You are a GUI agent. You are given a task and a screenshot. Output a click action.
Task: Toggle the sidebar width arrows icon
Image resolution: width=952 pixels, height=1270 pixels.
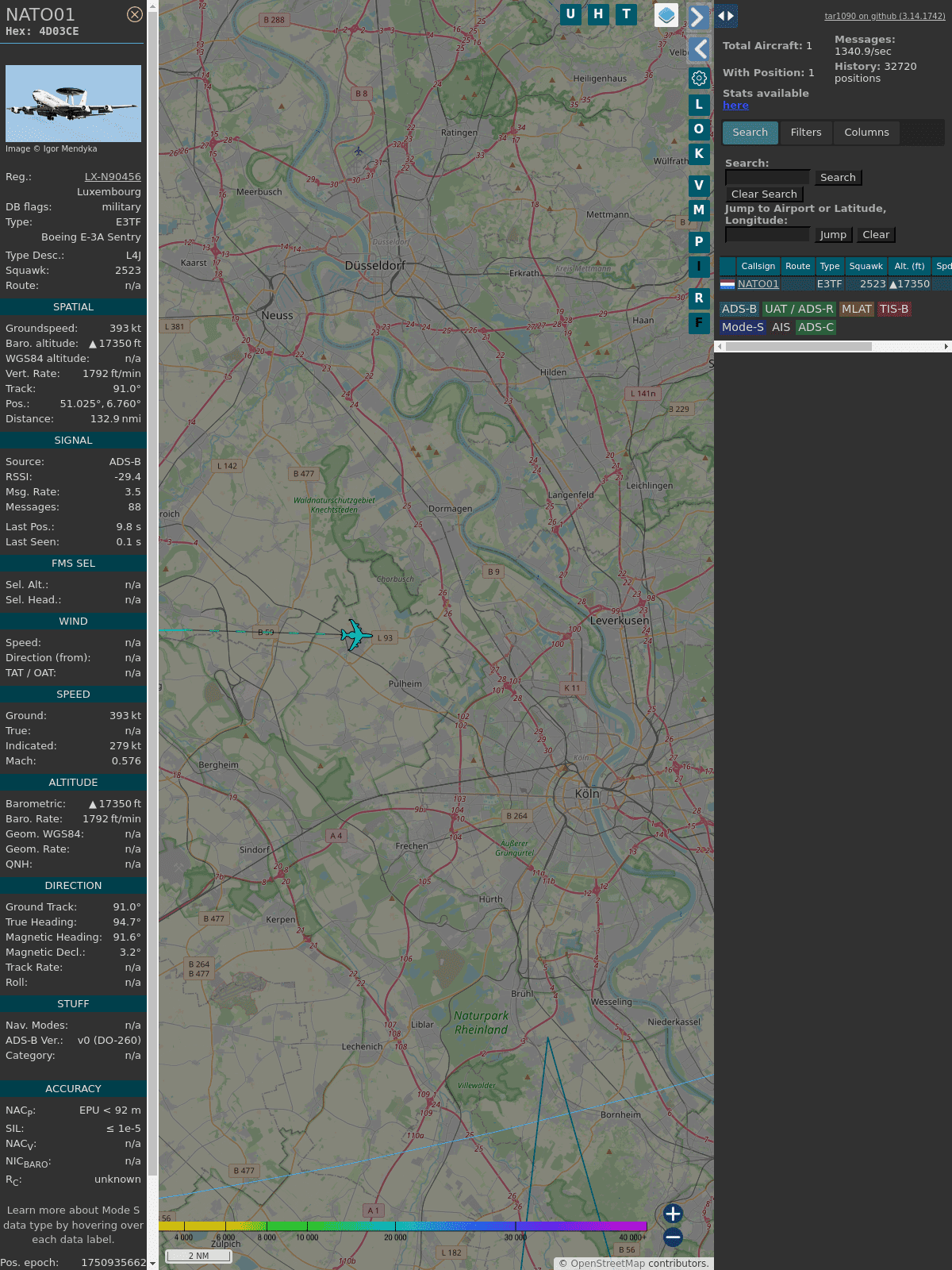(x=726, y=16)
